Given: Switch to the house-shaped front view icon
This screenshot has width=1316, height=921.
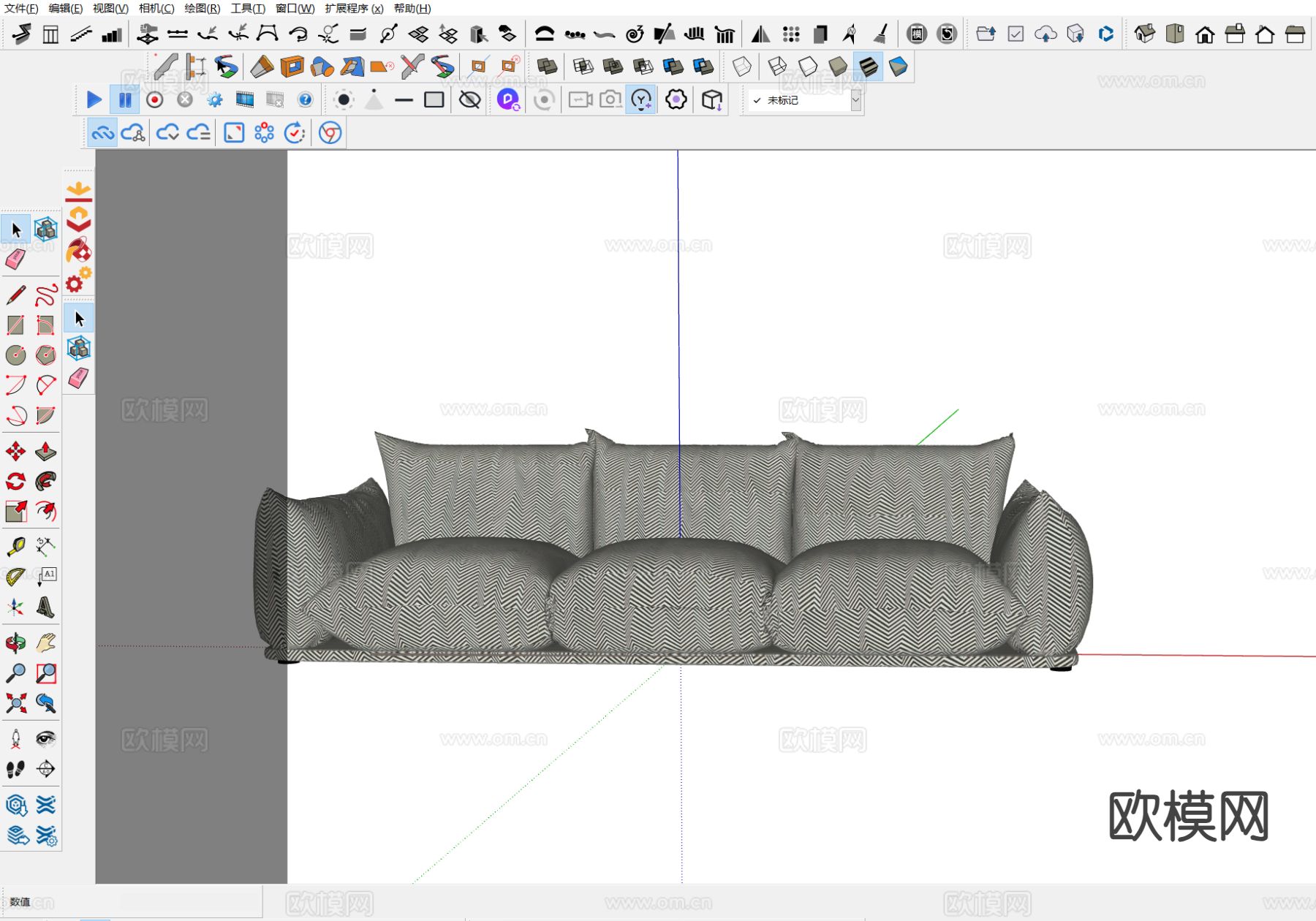Looking at the screenshot, I should pyautogui.click(x=1205, y=34).
